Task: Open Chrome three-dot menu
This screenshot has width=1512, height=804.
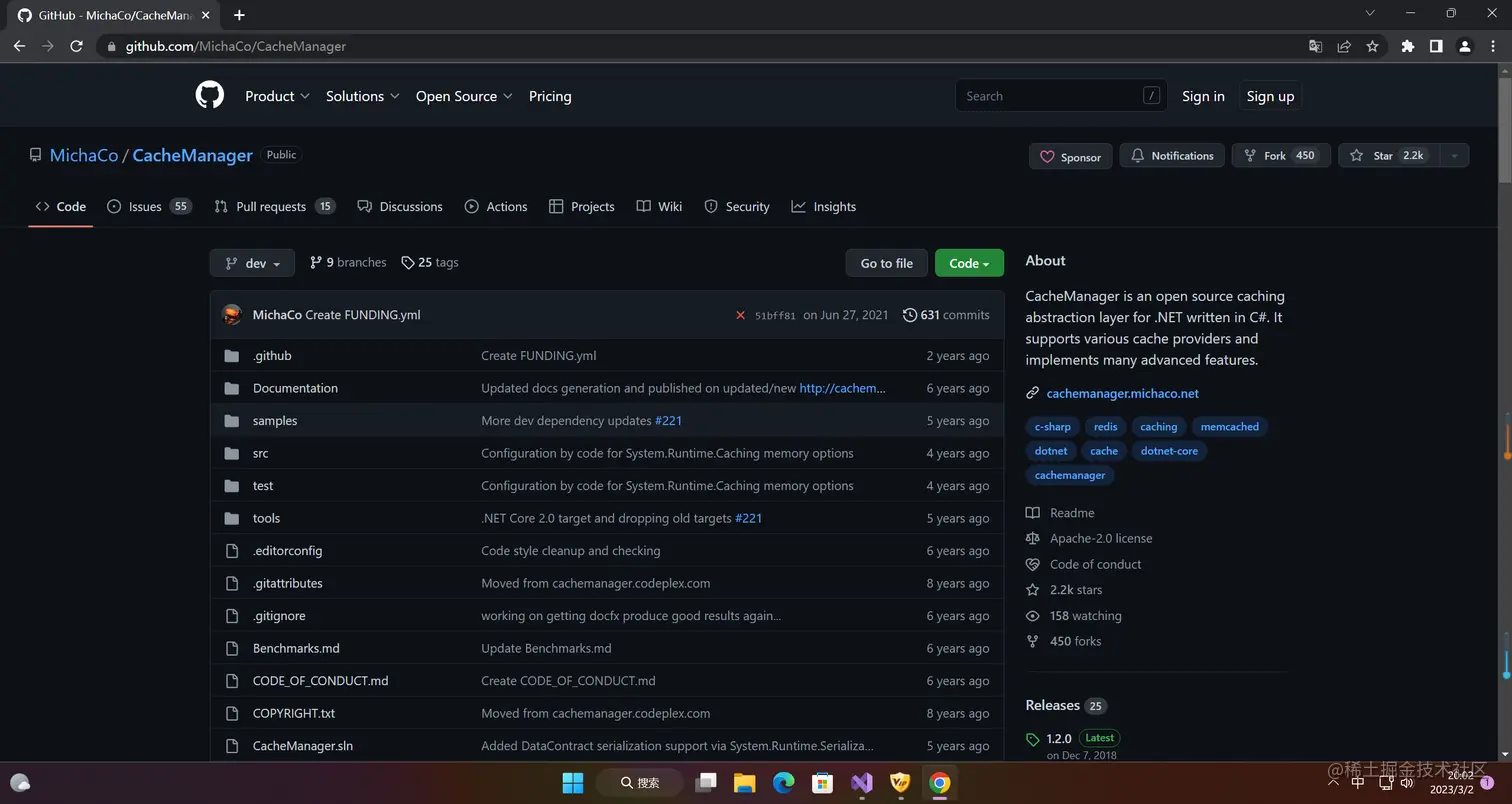Action: click(1492, 46)
